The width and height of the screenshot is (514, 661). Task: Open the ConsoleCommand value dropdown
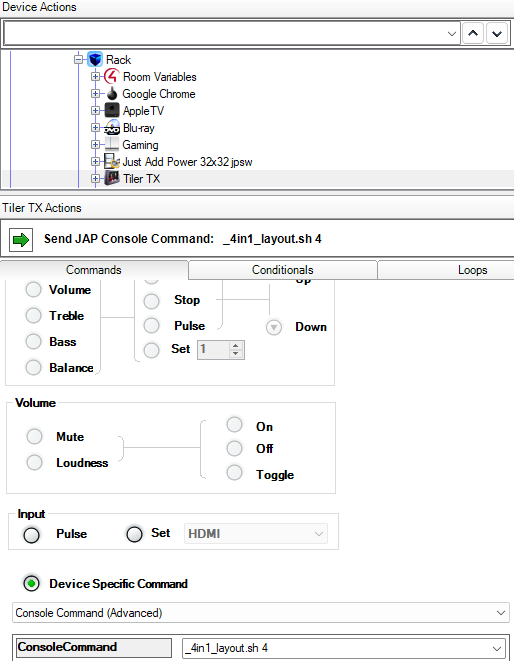point(344,648)
